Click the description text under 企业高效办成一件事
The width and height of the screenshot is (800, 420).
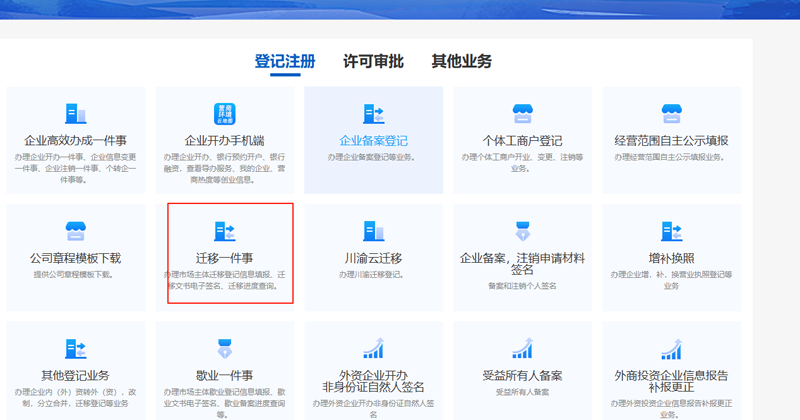[76, 168]
